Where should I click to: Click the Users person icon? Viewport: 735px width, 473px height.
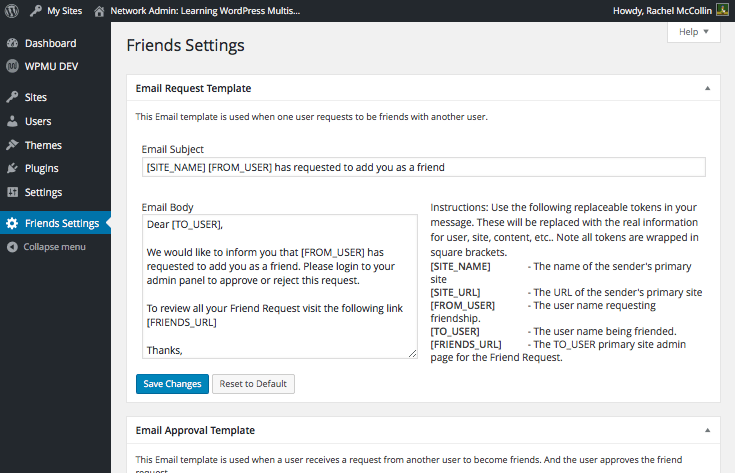click(x=13, y=121)
